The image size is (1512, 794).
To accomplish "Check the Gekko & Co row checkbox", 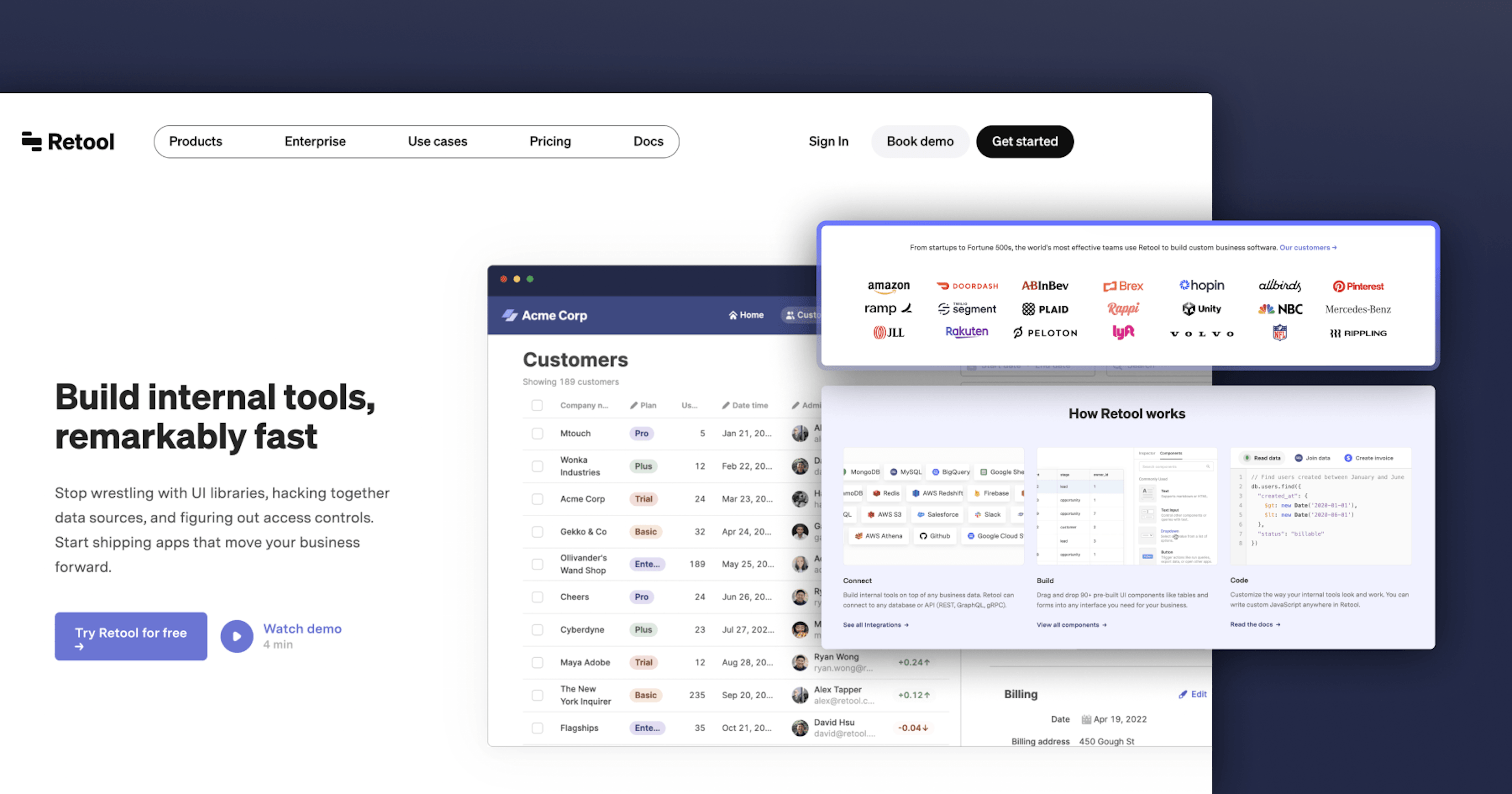I will (537, 531).
